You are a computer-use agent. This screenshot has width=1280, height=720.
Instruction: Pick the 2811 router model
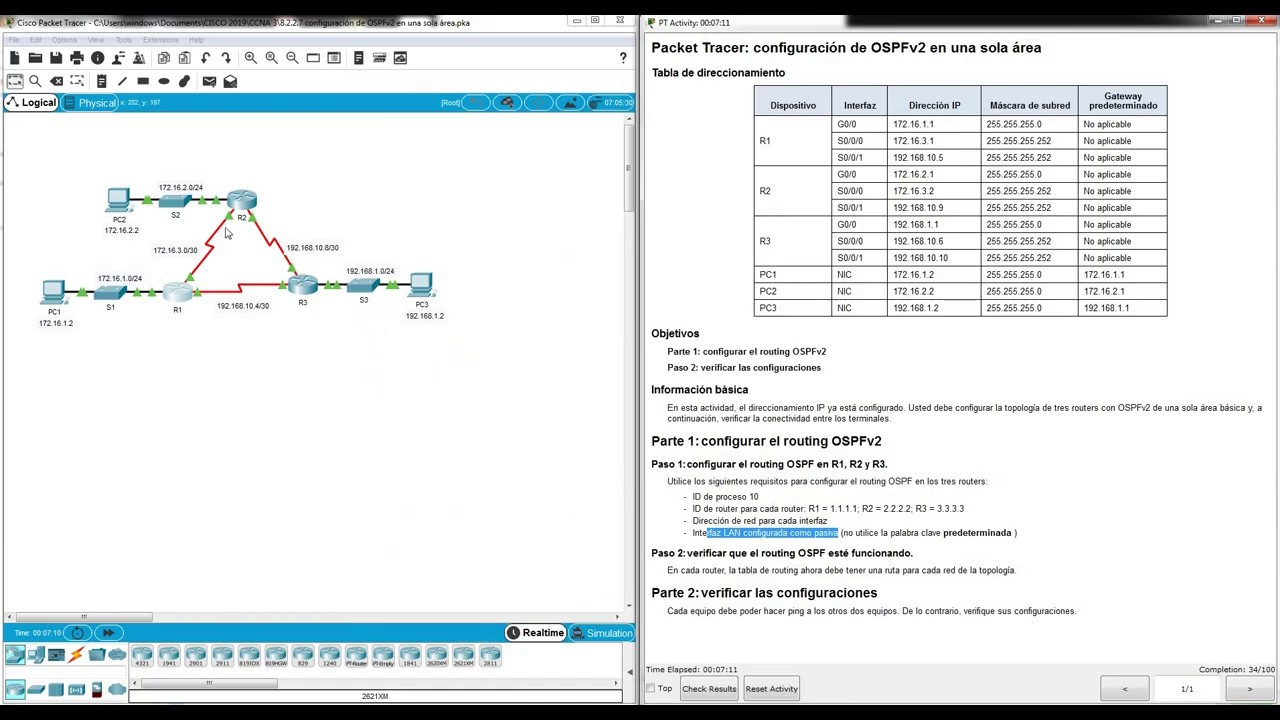click(490, 657)
